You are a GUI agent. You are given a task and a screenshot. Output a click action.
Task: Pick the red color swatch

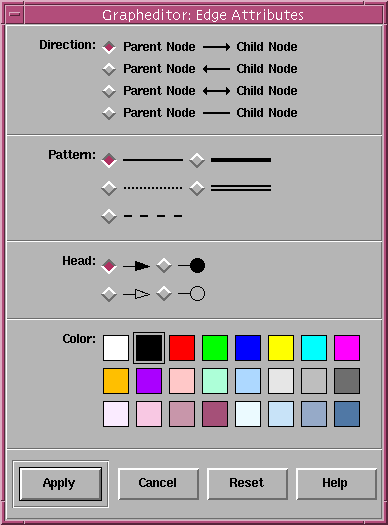[x=182, y=348]
